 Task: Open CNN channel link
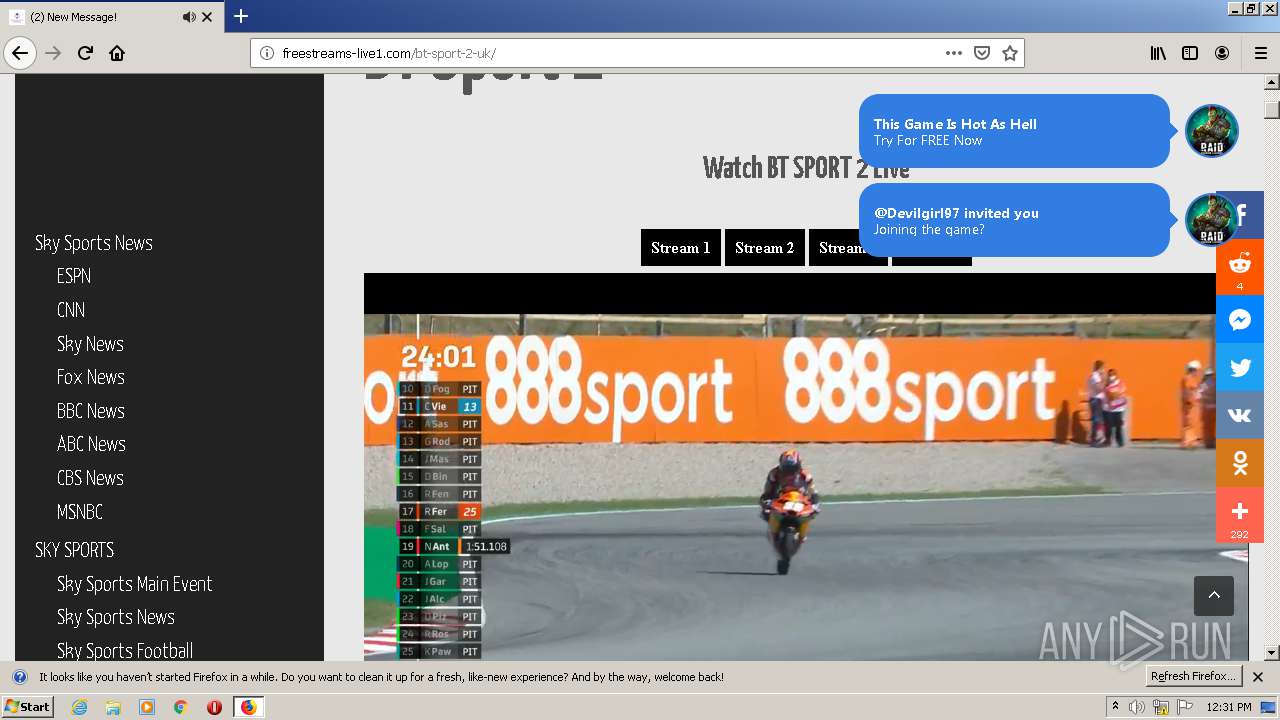[x=71, y=310]
